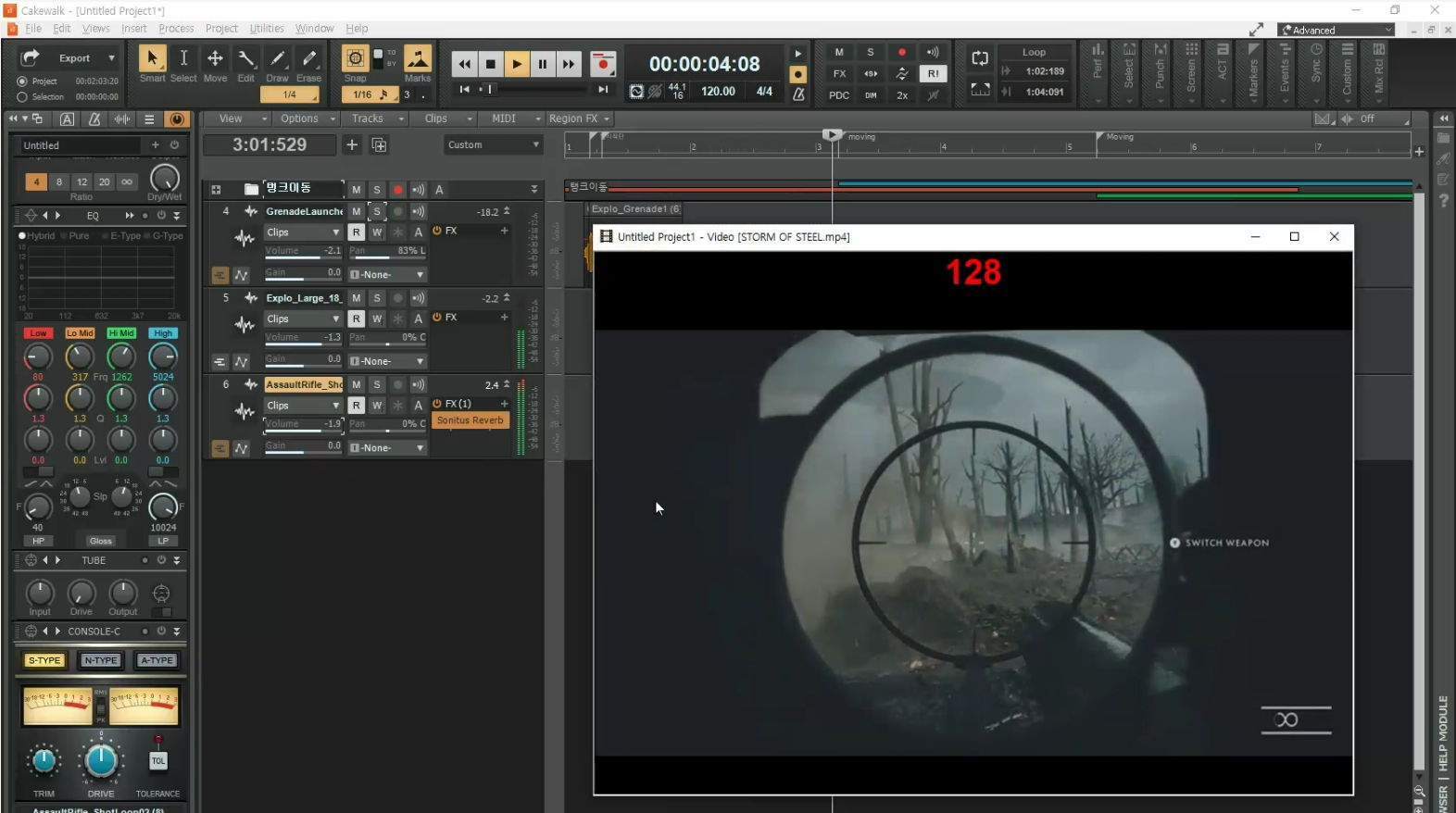Solo the Explo_Large_18 track
Viewport: 1456px width, 813px height.
pos(377,298)
